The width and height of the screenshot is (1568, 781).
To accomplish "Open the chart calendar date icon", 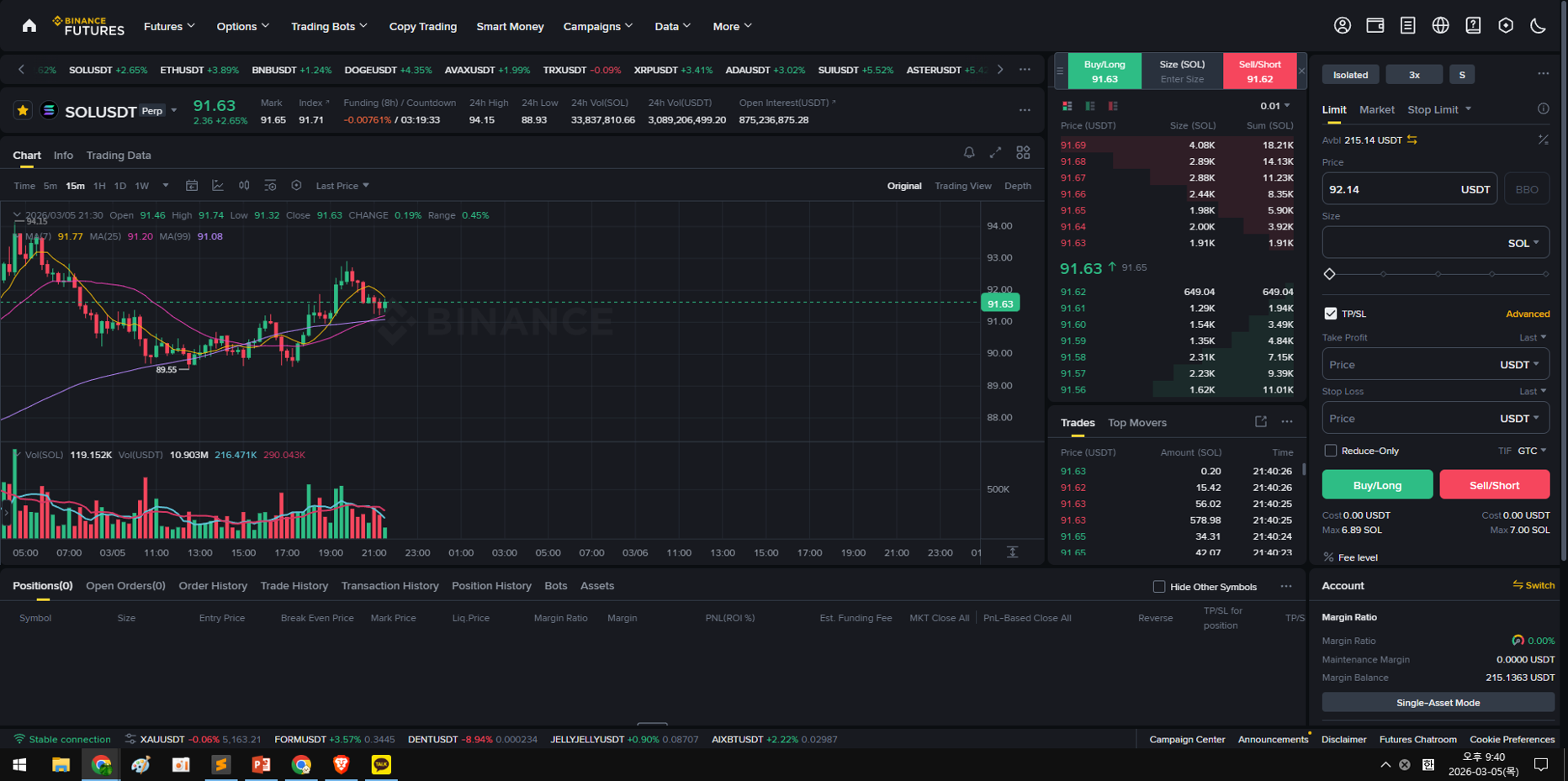I will point(192,185).
